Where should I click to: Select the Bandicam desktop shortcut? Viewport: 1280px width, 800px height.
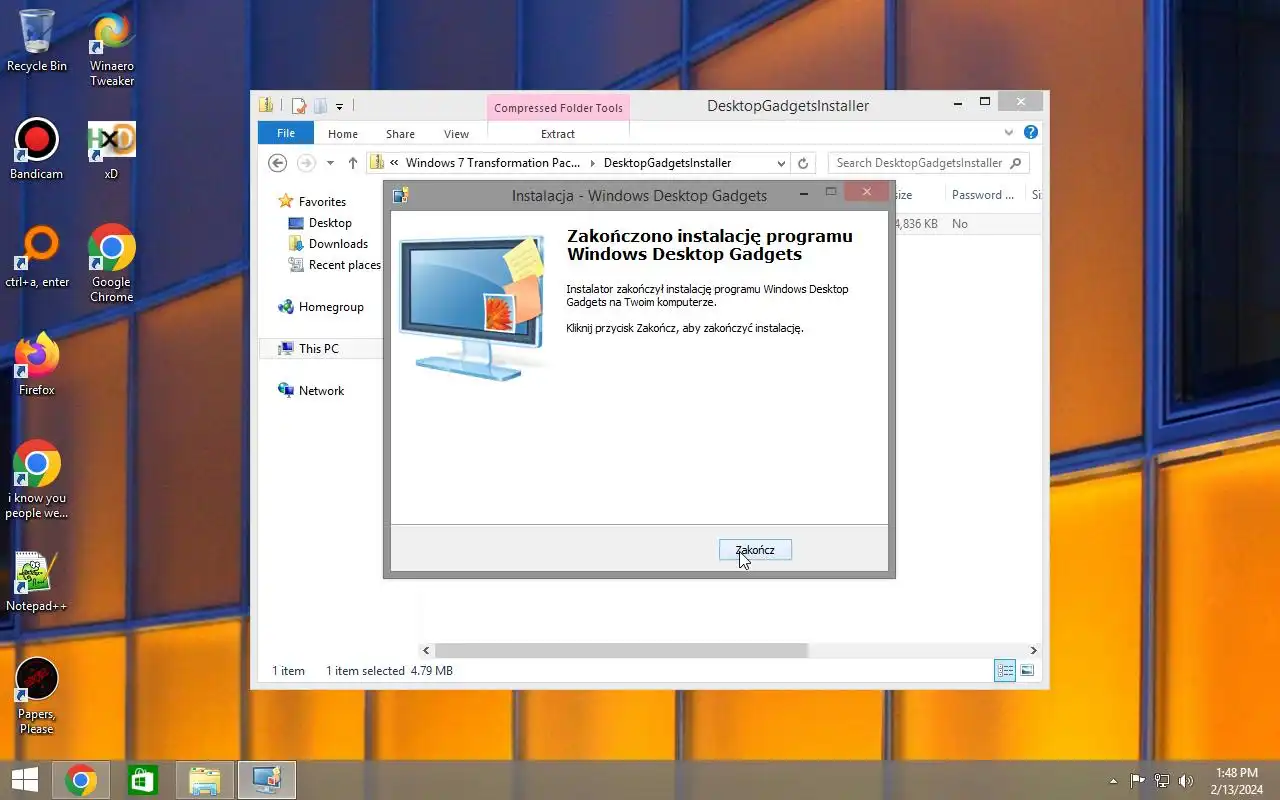point(37,150)
